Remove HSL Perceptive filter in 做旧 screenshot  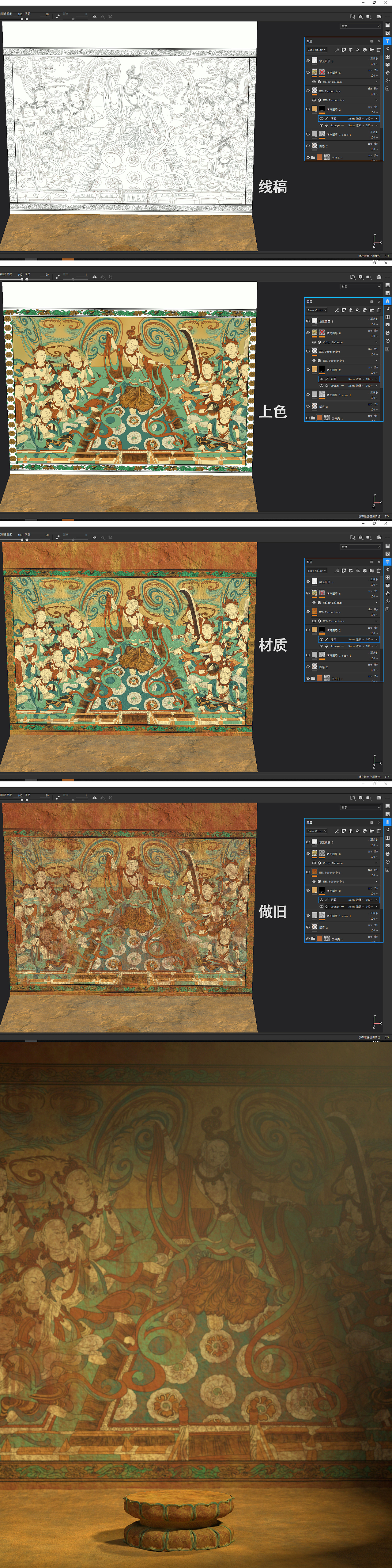pyautogui.click(x=377, y=881)
